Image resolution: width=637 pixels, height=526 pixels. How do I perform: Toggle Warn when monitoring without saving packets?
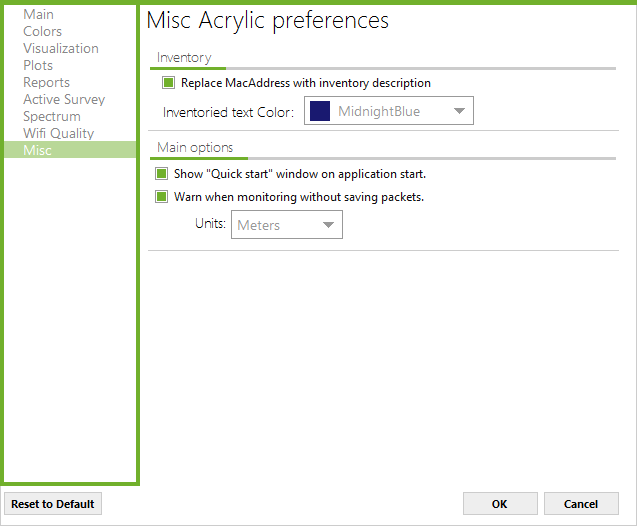point(161,197)
